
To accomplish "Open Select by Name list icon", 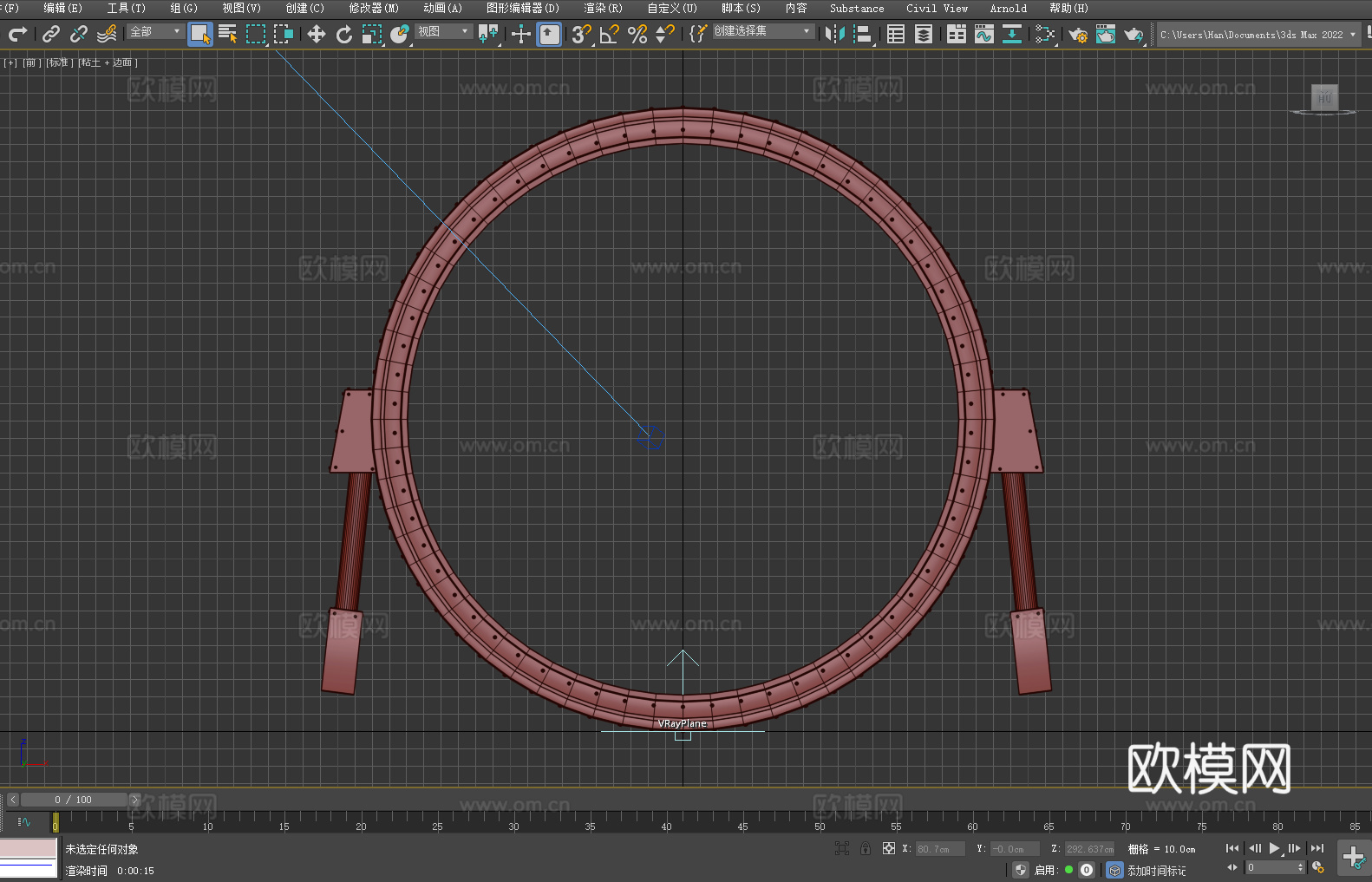I will (x=227, y=34).
